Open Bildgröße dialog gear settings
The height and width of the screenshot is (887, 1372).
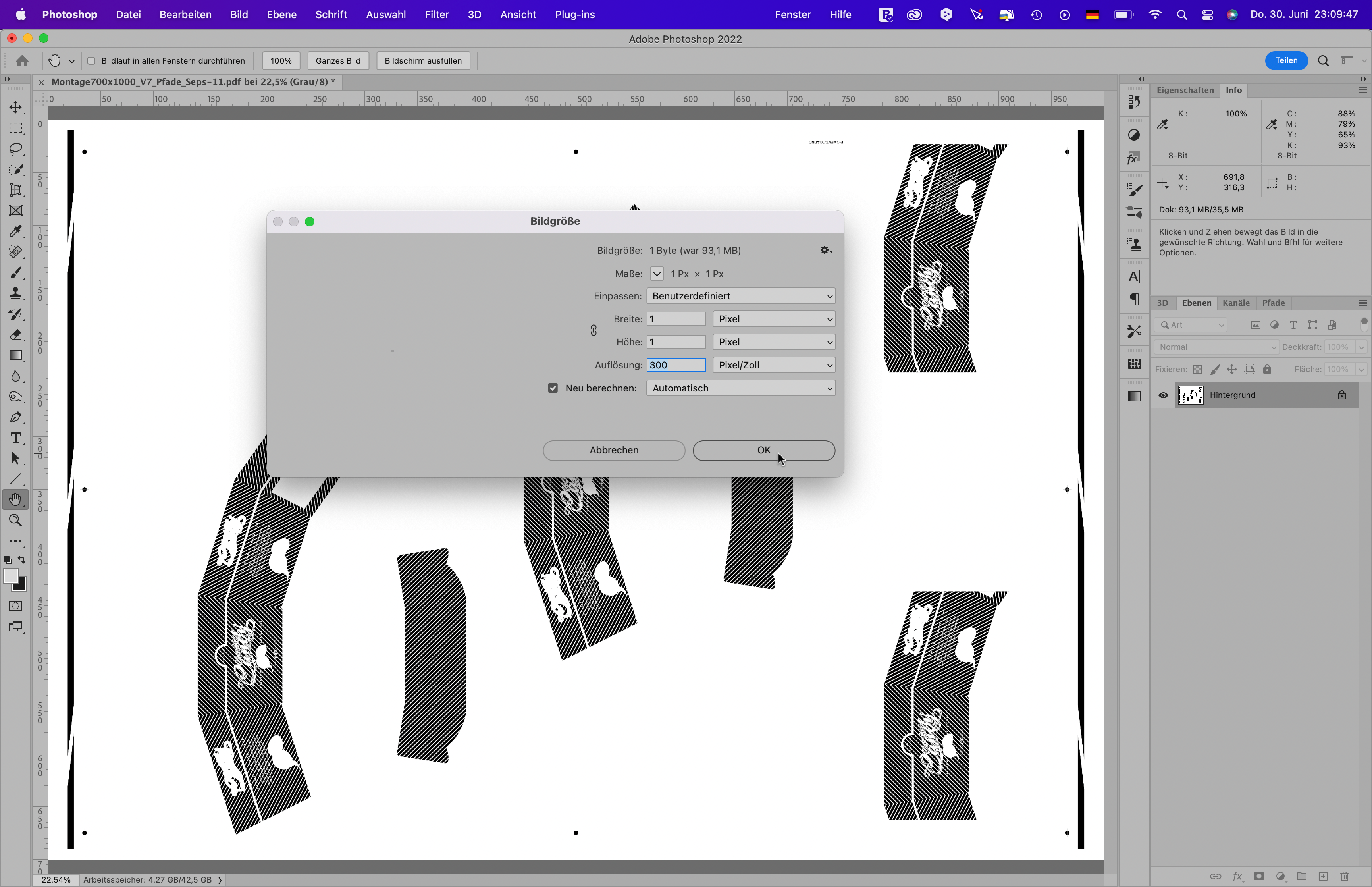[x=826, y=250]
